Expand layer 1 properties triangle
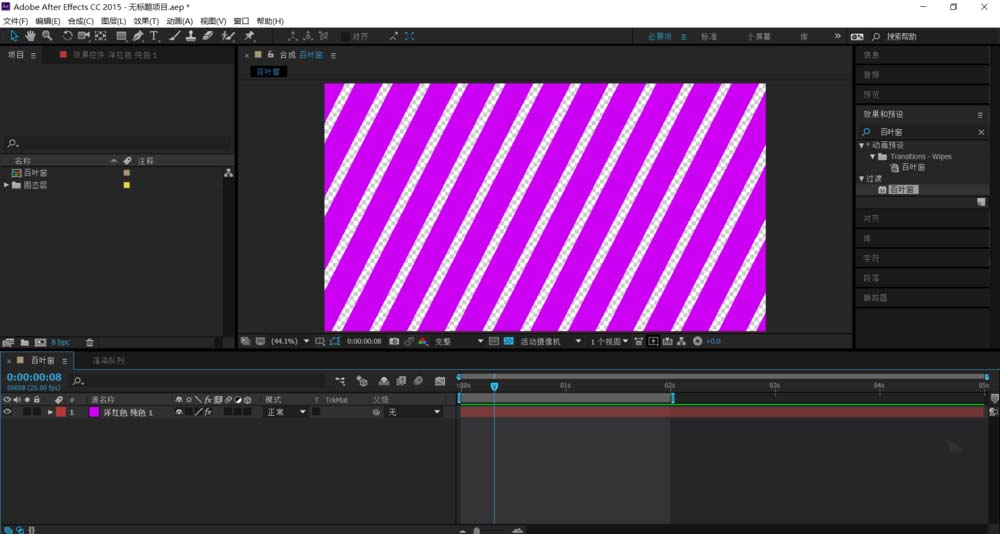Image resolution: width=1000 pixels, height=534 pixels. point(50,412)
